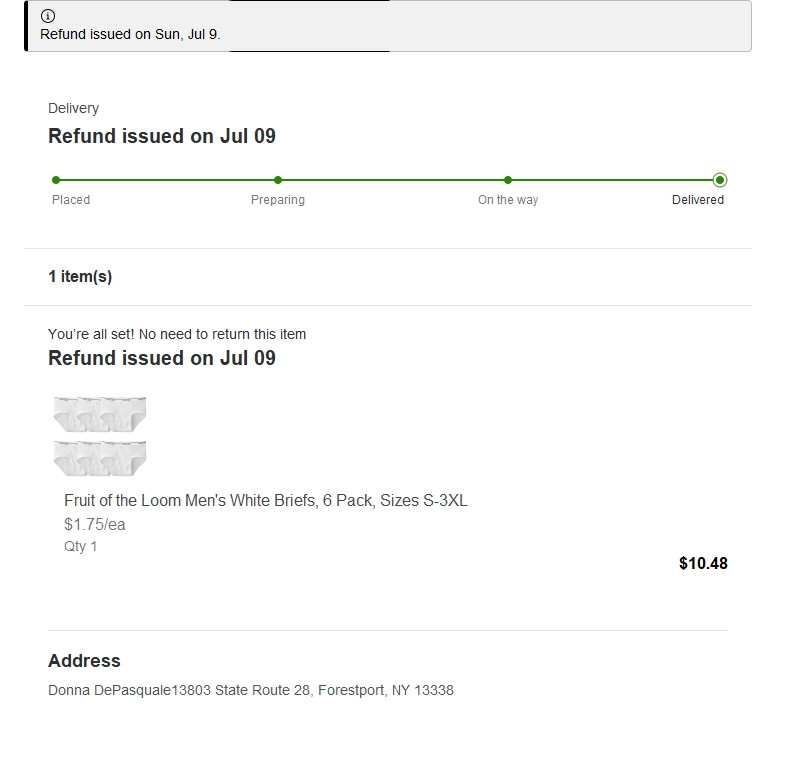Open the white briefs product thumbnail
800x766 pixels.
tap(100, 435)
